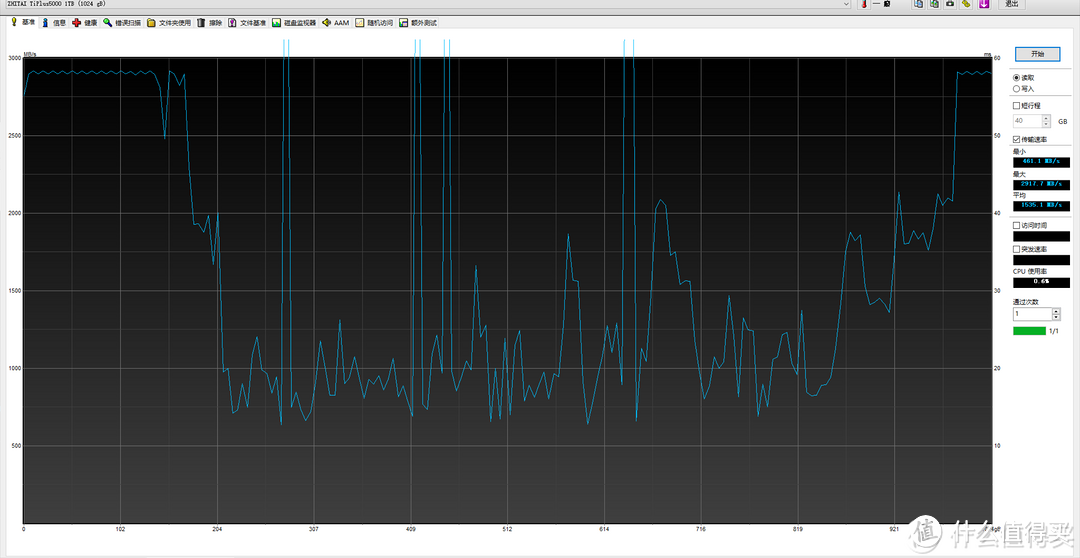Copy screenshot to clipboard icon
This screenshot has width=1080, height=558.
(x=934, y=4)
